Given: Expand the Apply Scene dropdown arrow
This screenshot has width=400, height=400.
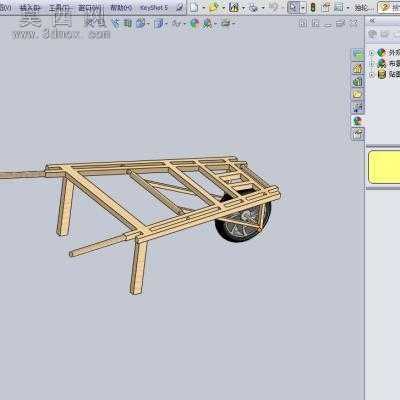Looking at the screenshot, I should point(216,24).
